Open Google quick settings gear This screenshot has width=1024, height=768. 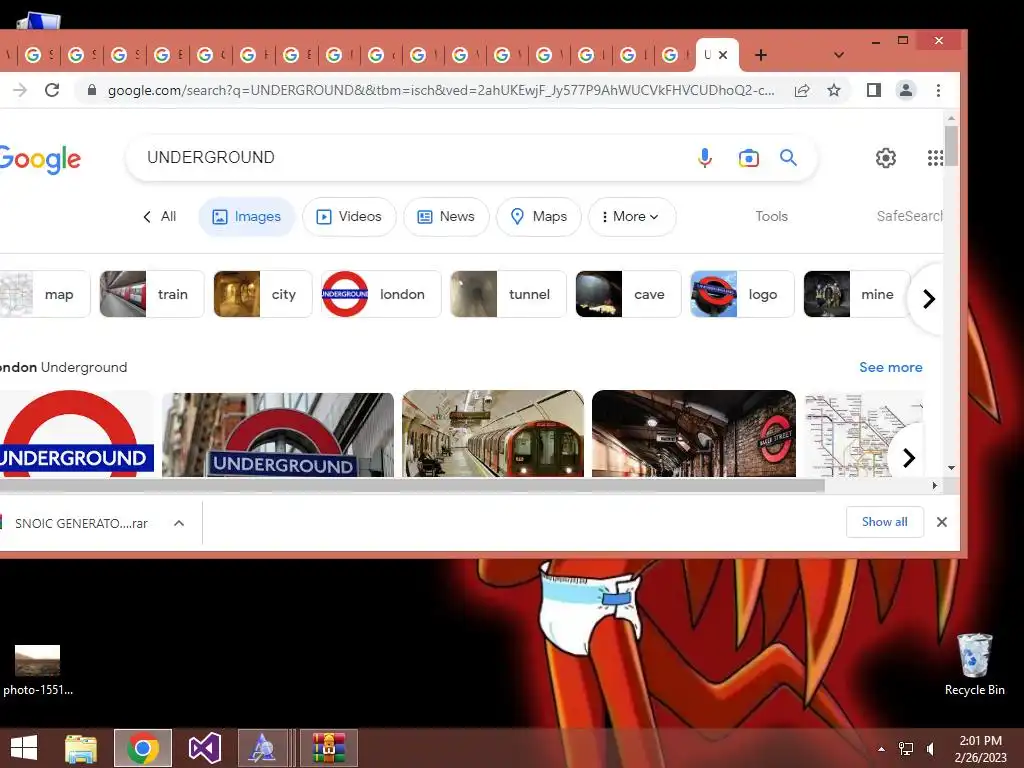click(x=886, y=157)
